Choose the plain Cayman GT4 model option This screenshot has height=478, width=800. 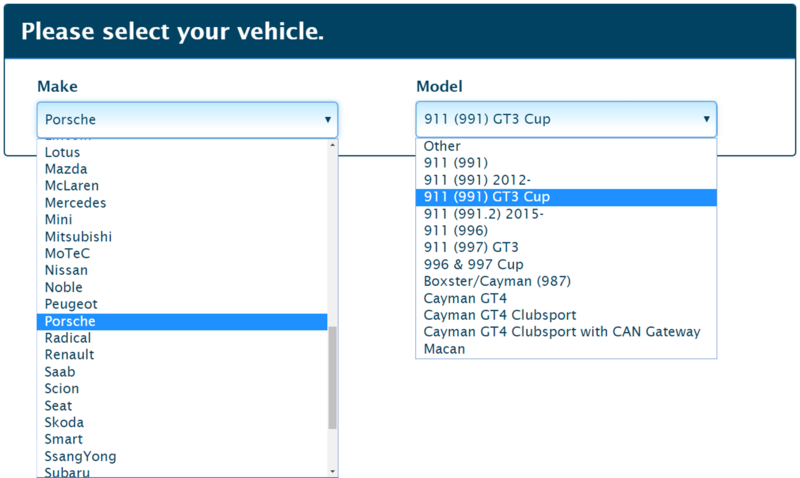566,298
